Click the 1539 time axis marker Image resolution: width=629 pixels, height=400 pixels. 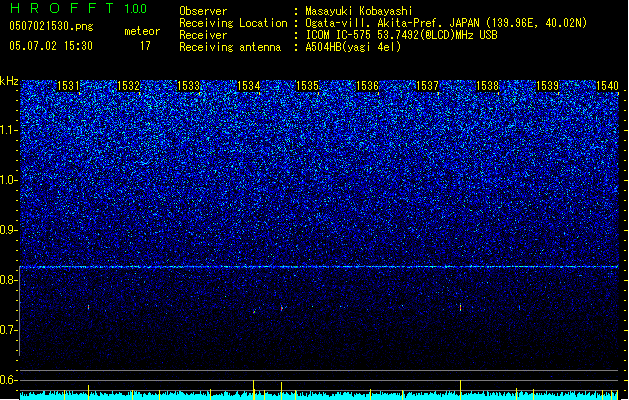548,86
